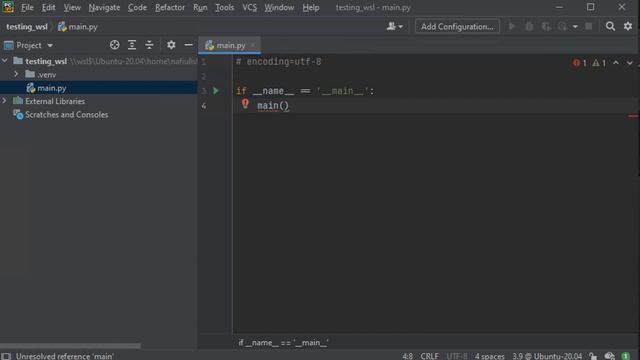Open the 3.9 @ Ubuntu-20.04 interpreter selector
The image size is (640, 360).
(547, 356)
